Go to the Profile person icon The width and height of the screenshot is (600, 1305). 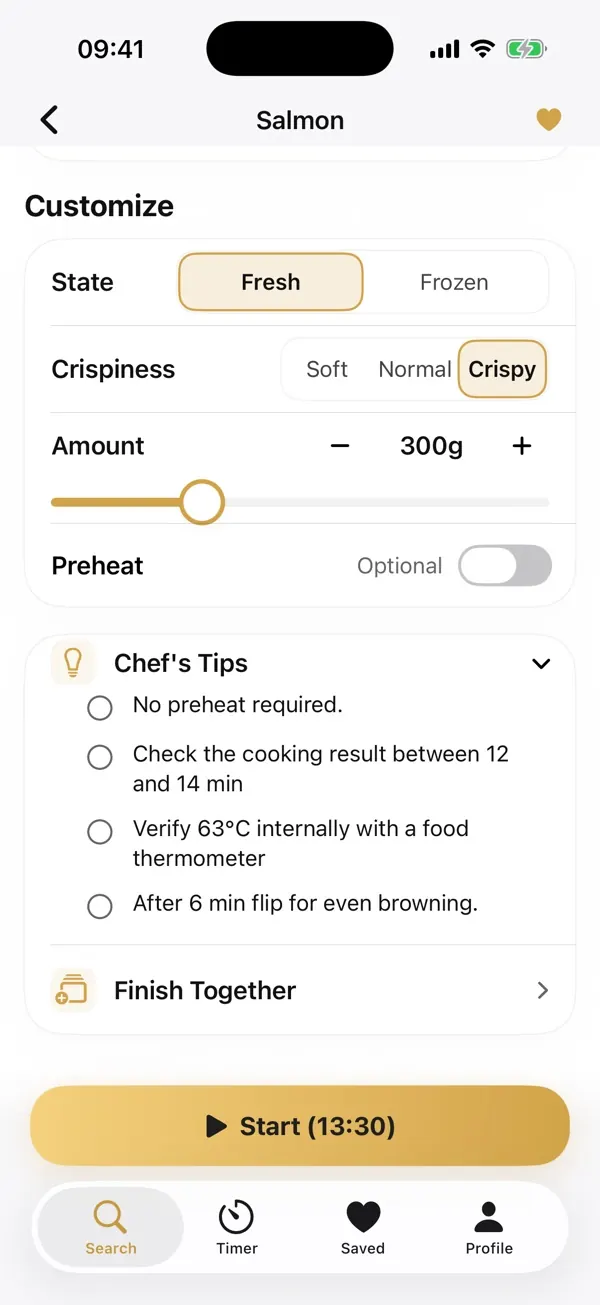(489, 1217)
